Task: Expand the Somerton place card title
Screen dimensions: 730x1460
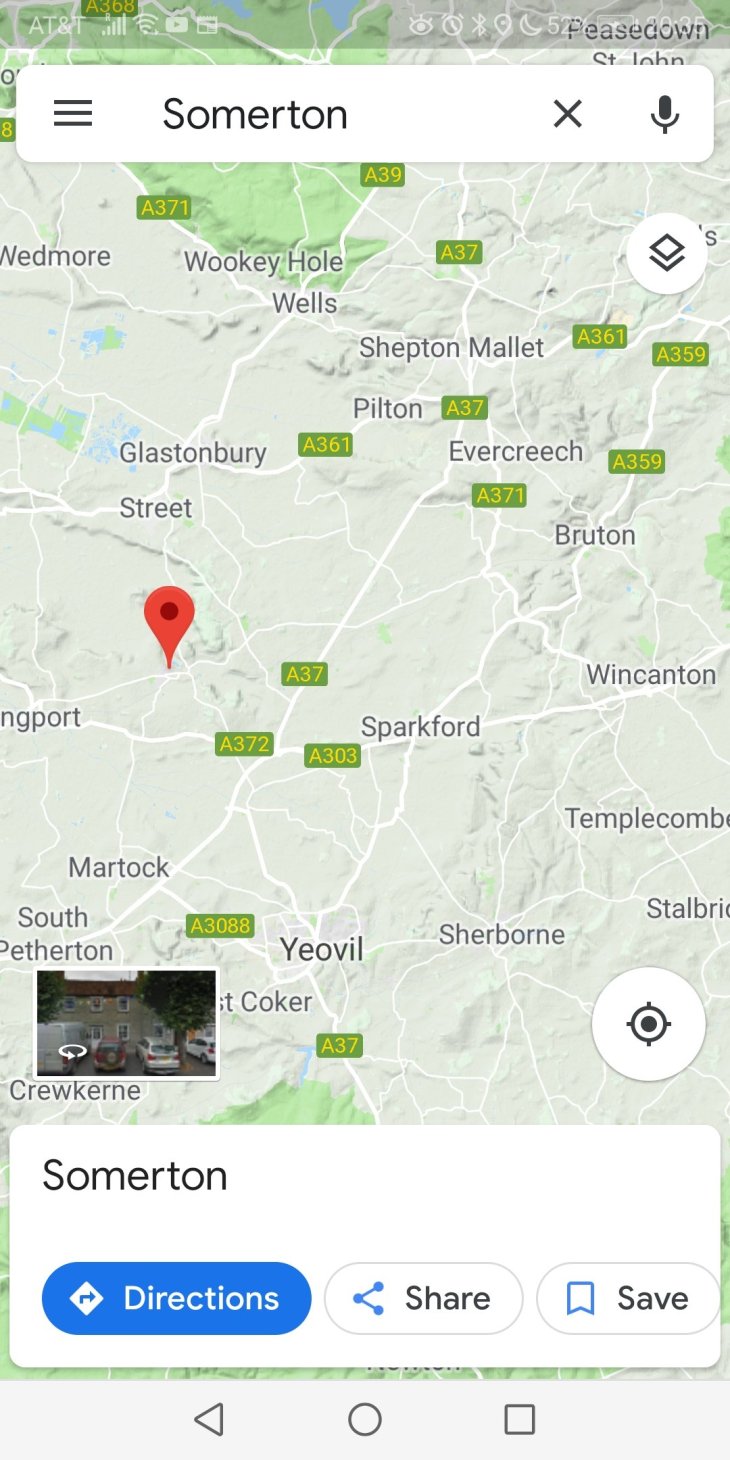Action: [135, 1175]
